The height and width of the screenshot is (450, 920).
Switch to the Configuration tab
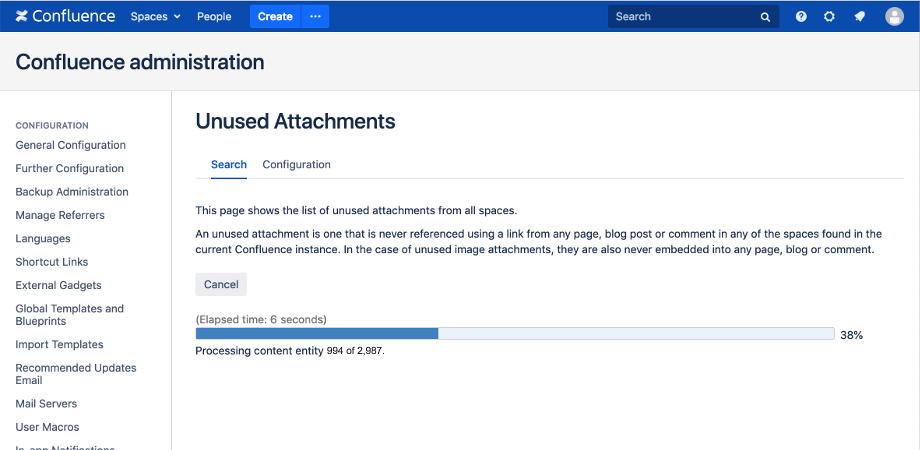pos(296,165)
